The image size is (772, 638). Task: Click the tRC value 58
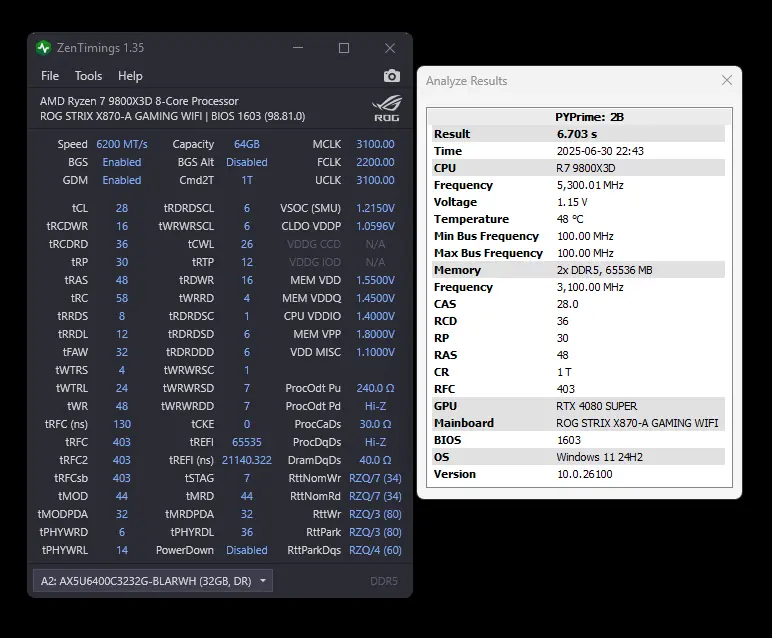coord(122,298)
